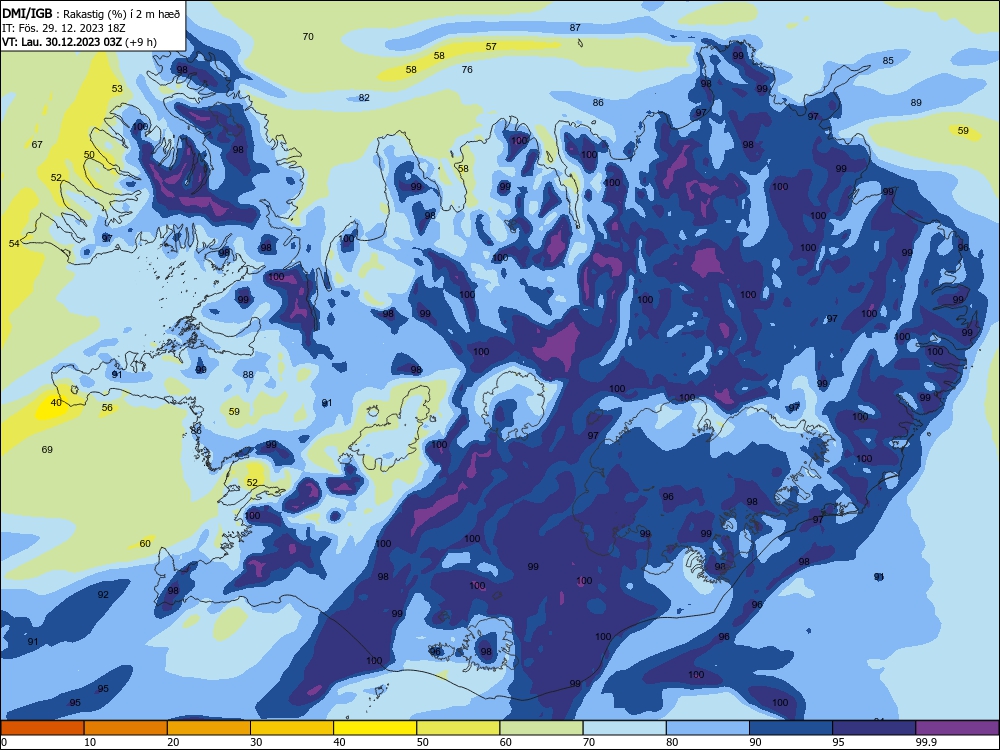Click the map value '53' in the northwest
Screen dimensions: 1000x750
pos(117,89)
